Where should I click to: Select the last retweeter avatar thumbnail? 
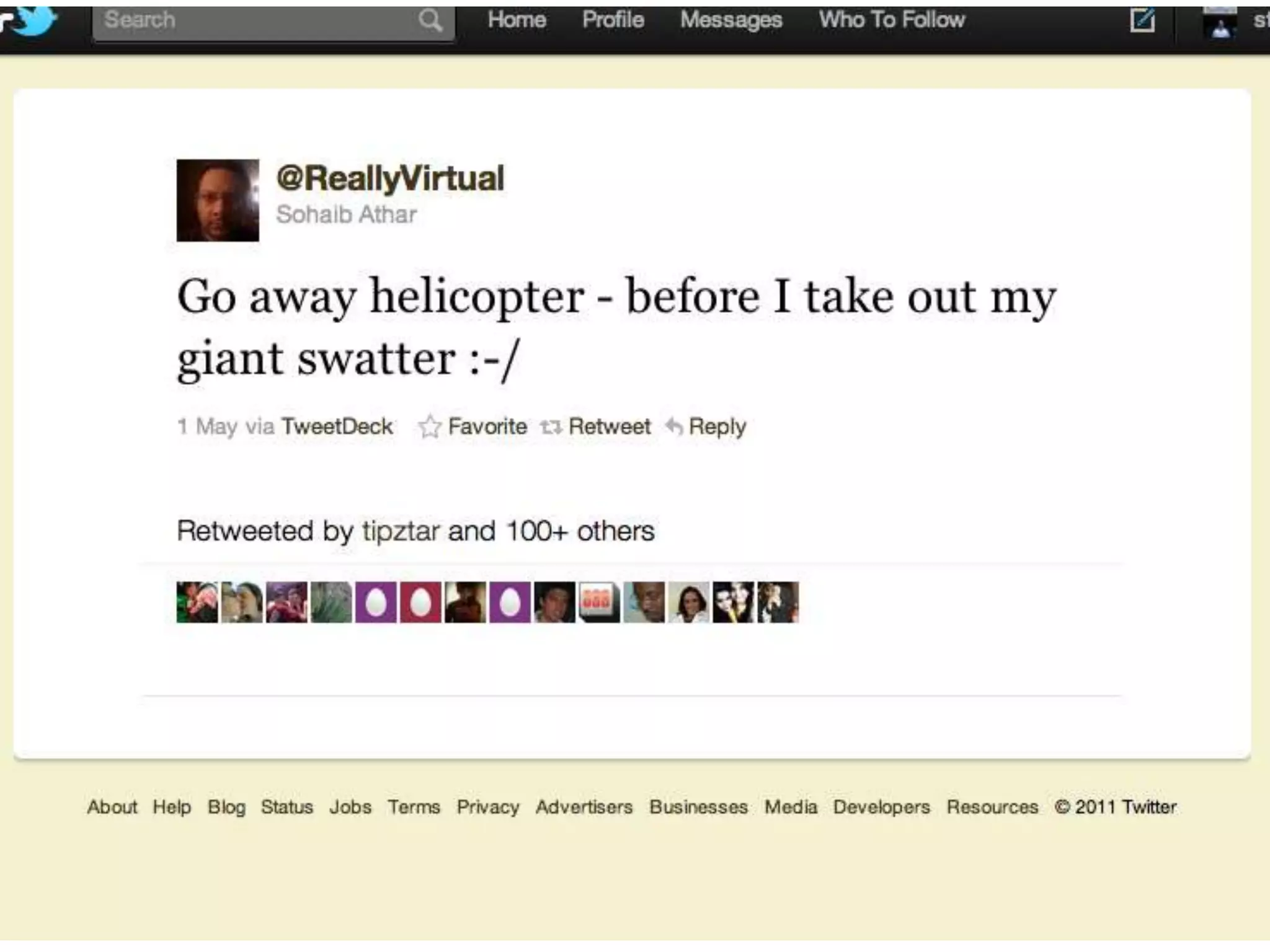(778, 602)
